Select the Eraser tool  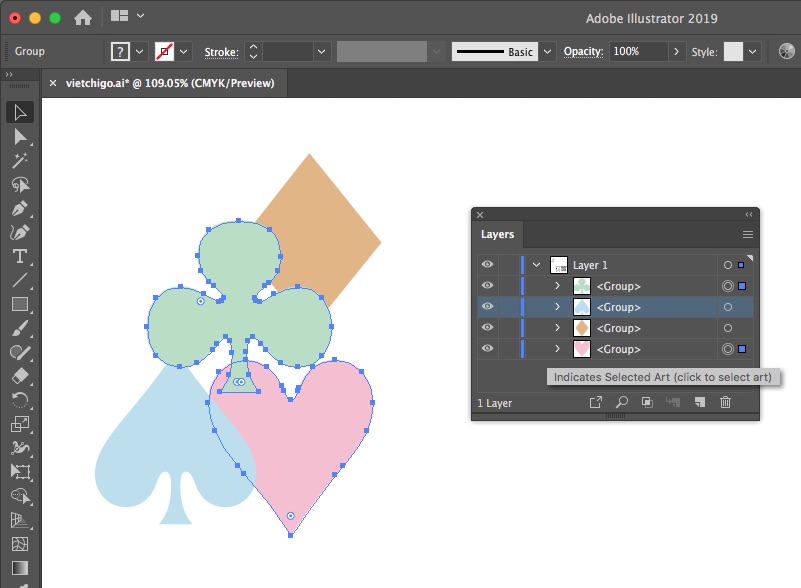(20, 377)
